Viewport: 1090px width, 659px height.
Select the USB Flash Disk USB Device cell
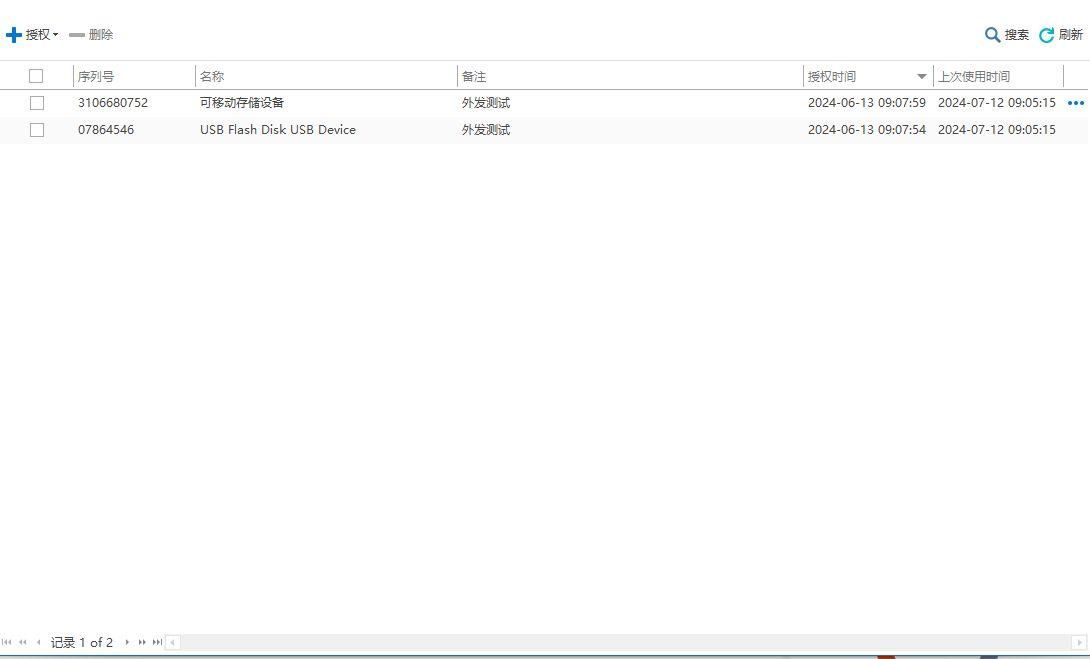(x=278, y=130)
